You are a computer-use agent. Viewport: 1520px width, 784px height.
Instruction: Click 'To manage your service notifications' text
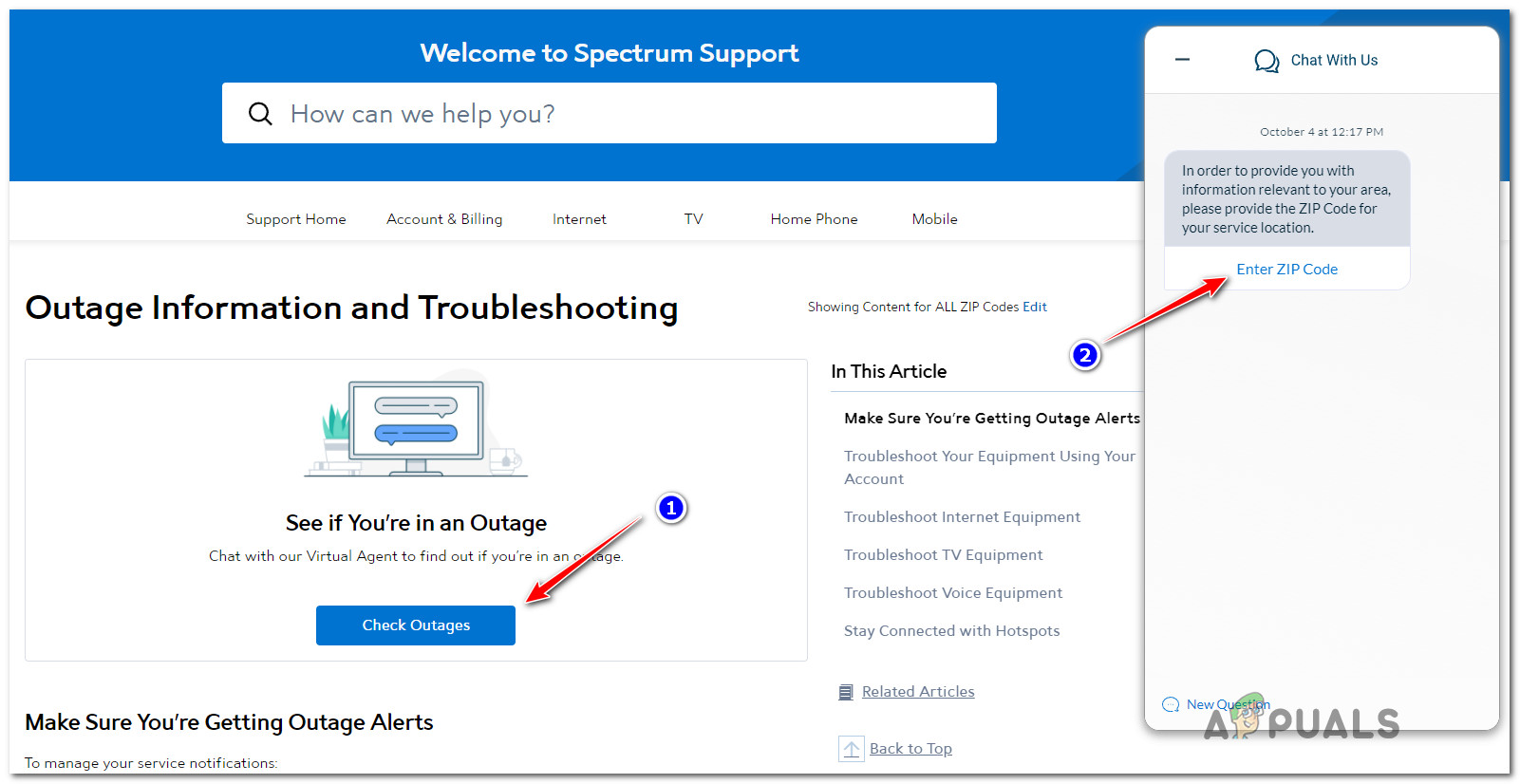tap(151, 763)
